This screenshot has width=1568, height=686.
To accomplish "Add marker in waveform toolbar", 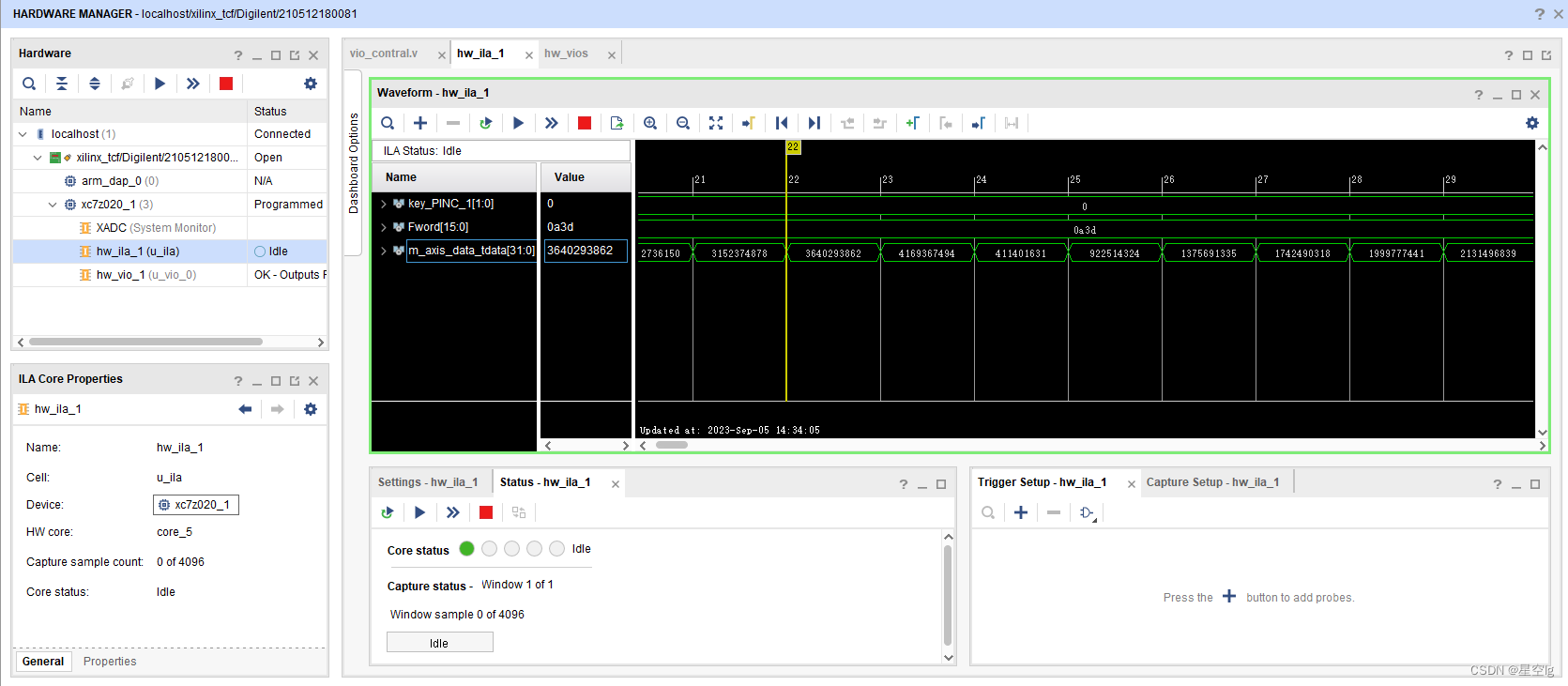I will click(912, 123).
